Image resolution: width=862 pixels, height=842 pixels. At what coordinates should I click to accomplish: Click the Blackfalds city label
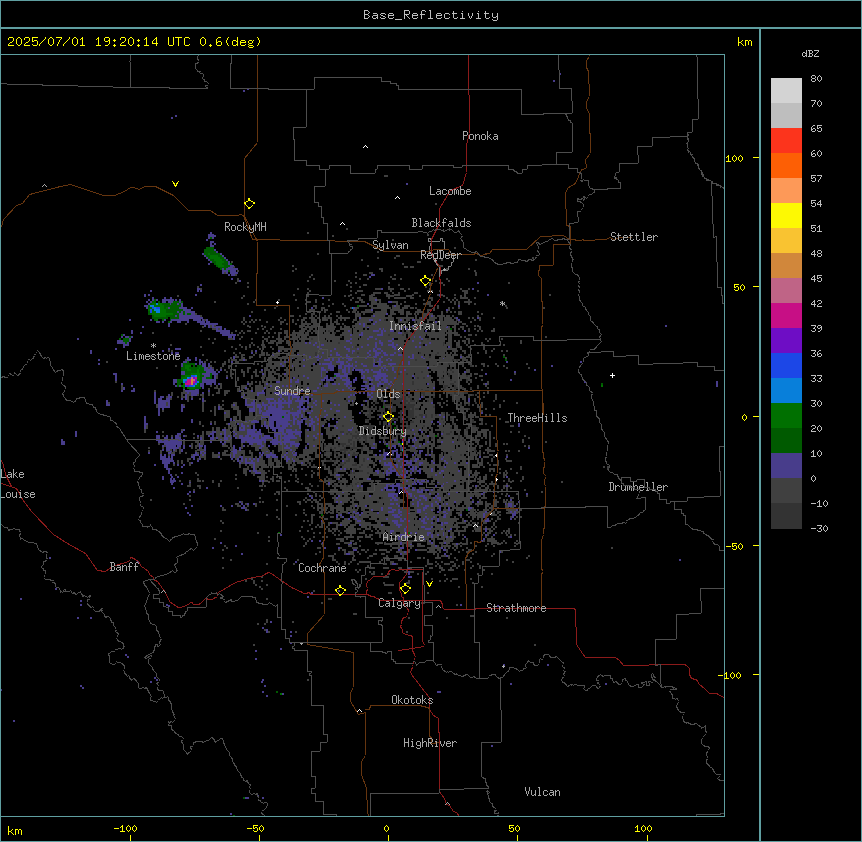click(441, 223)
